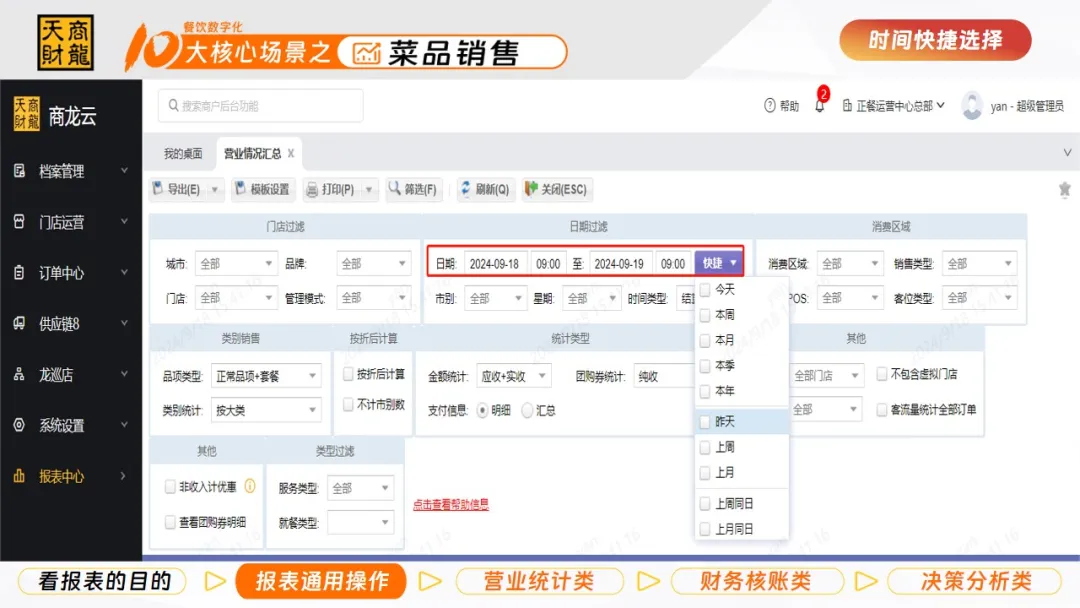Open the 星期 dropdown
The width and height of the screenshot is (1080, 608).
tap(591, 298)
